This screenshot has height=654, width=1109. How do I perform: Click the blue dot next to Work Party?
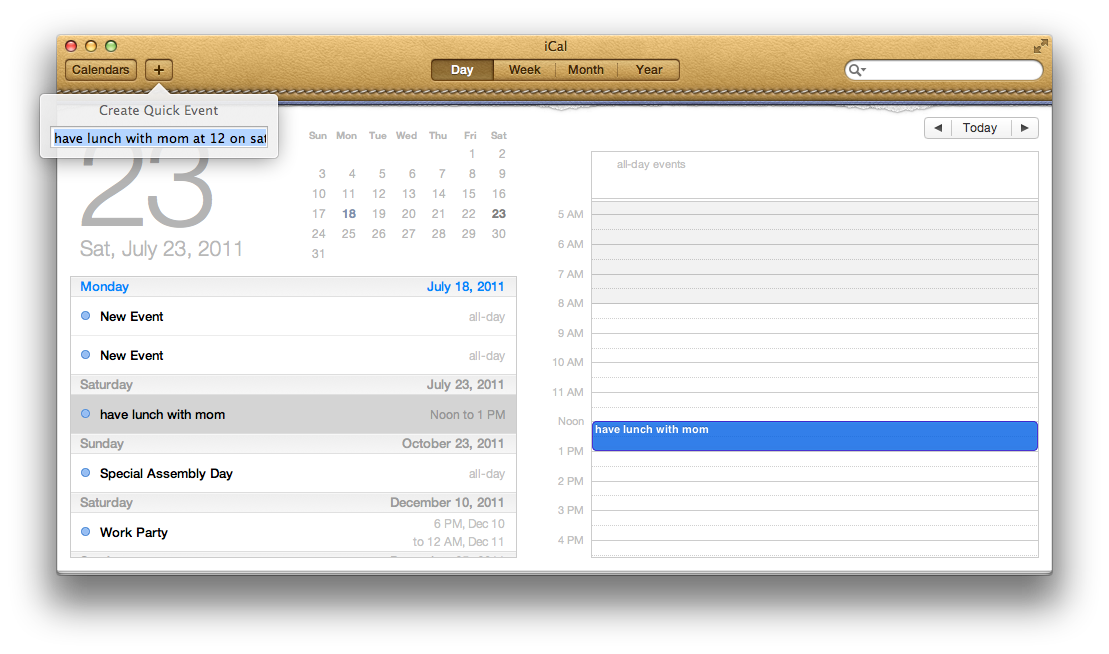click(x=86, y=532)
